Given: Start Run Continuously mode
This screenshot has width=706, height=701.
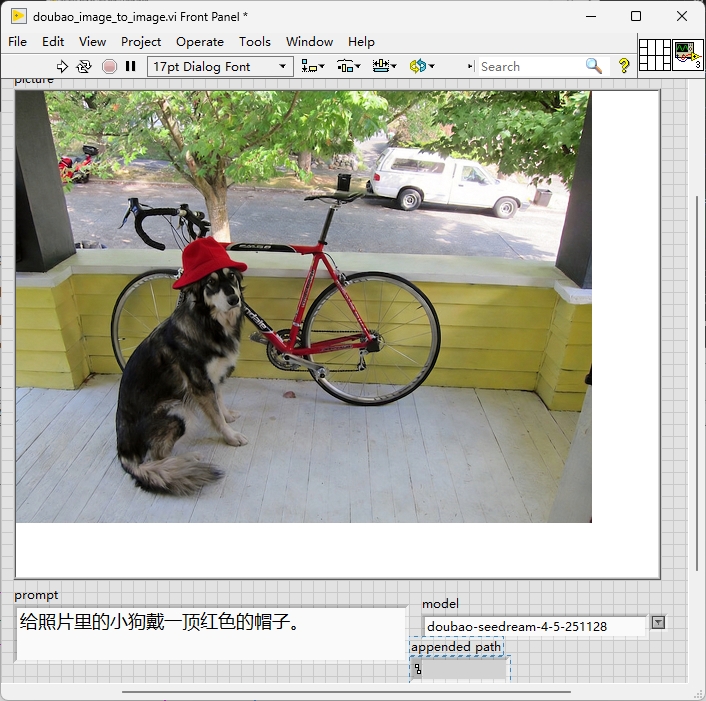Looking at the screenshot, I should [x=84, y=66].
